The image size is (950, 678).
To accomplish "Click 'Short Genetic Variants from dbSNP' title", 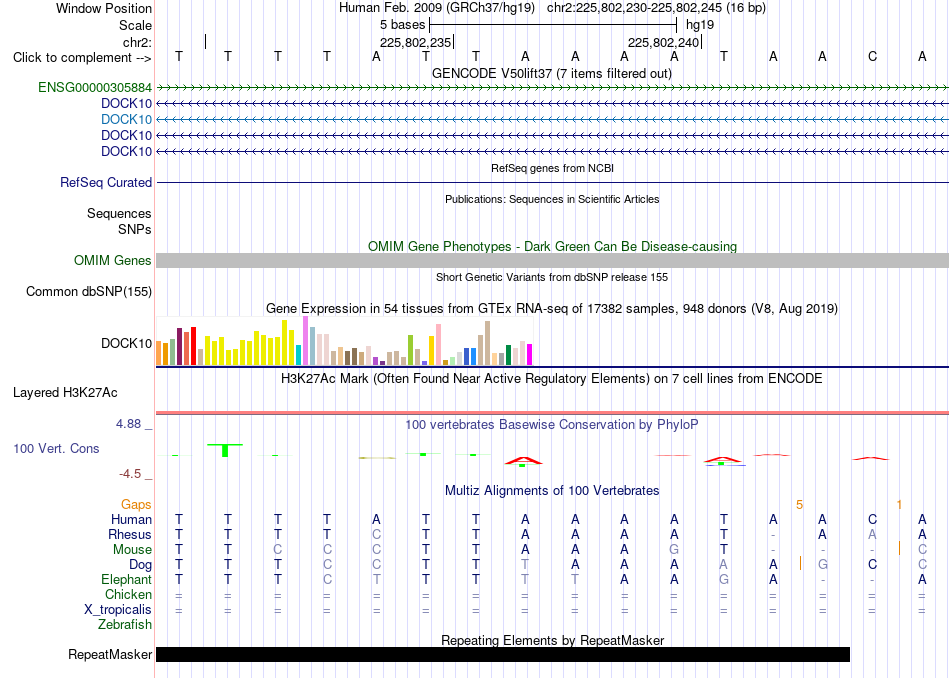I will click(x=552, y=278).
